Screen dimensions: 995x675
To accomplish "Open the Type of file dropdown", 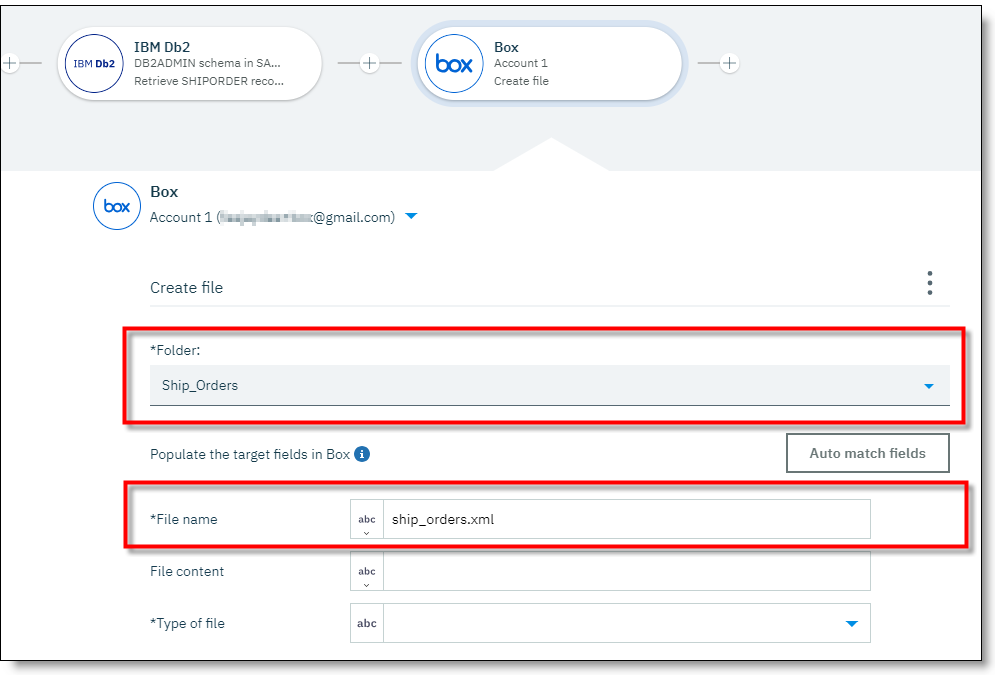I will [x=852, y=622].
